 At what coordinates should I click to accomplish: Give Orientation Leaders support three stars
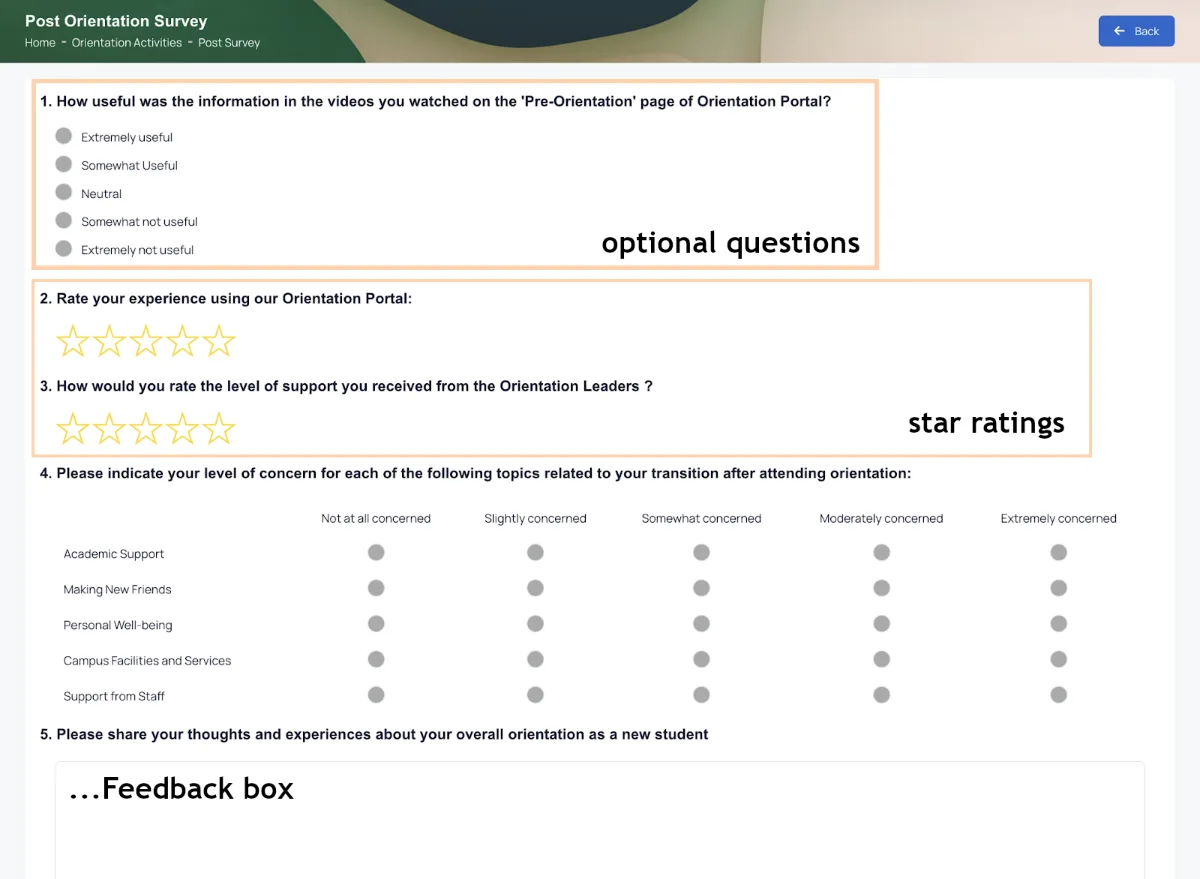[x=146, y=428]
